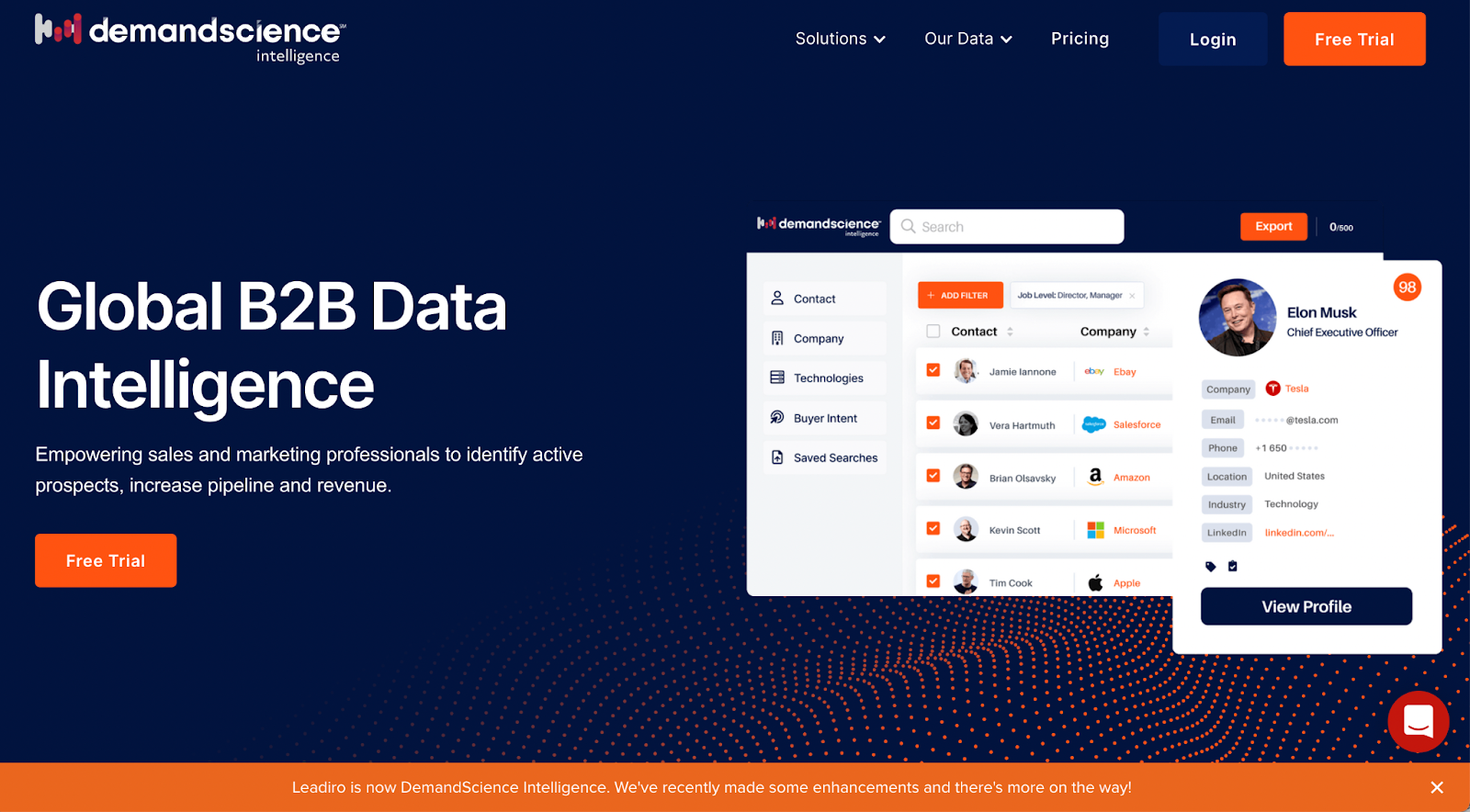Click Elon Musk's profile photo
This screenshot has height=812, width=1470.
[1238, 318]
